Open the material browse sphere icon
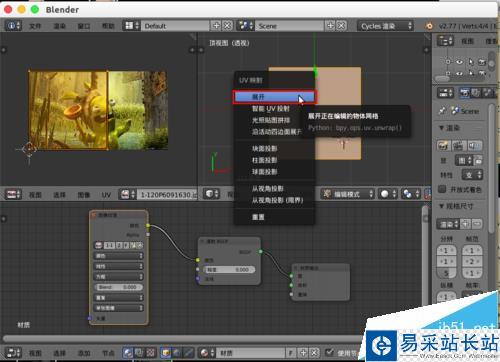Image resolution: width=500 pixels, height=362 pixels. tap(207, 353)
